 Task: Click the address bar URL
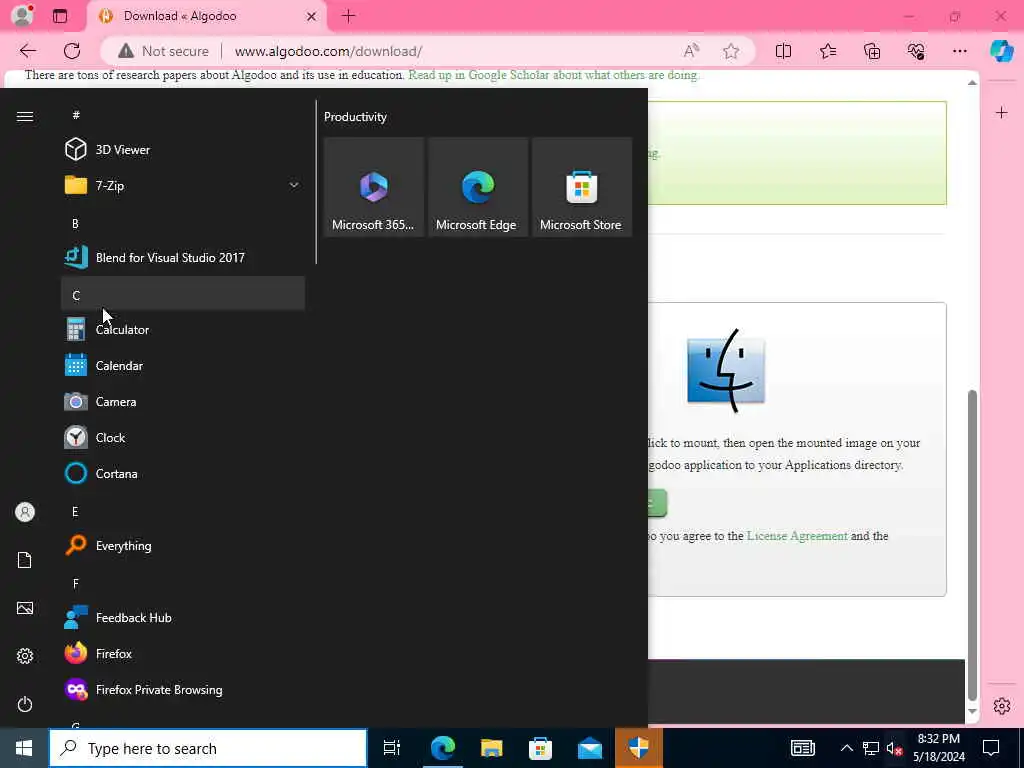[x=328, y=51]
